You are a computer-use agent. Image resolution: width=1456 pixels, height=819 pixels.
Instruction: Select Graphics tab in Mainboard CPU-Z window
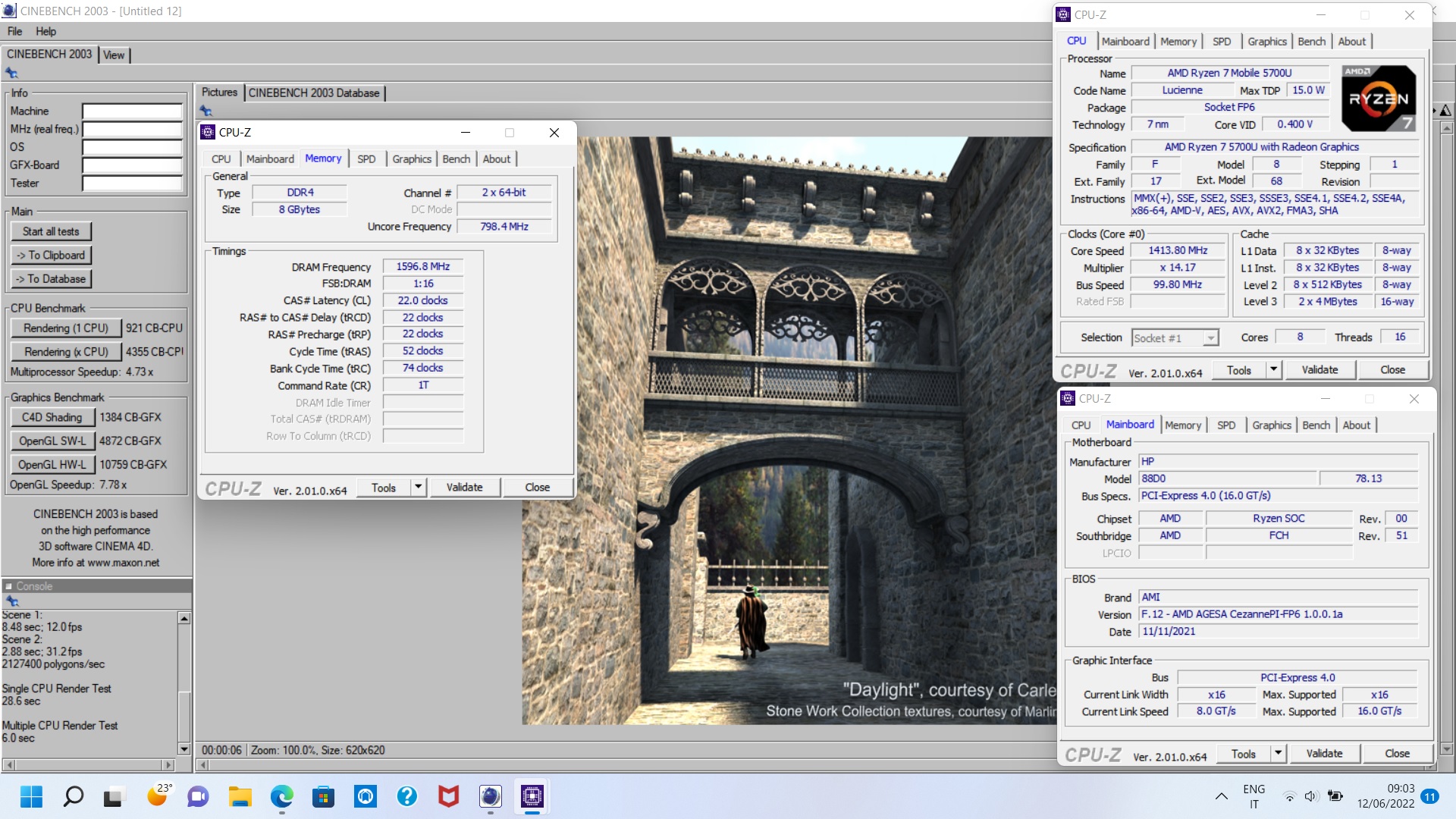coord(1271,425)
